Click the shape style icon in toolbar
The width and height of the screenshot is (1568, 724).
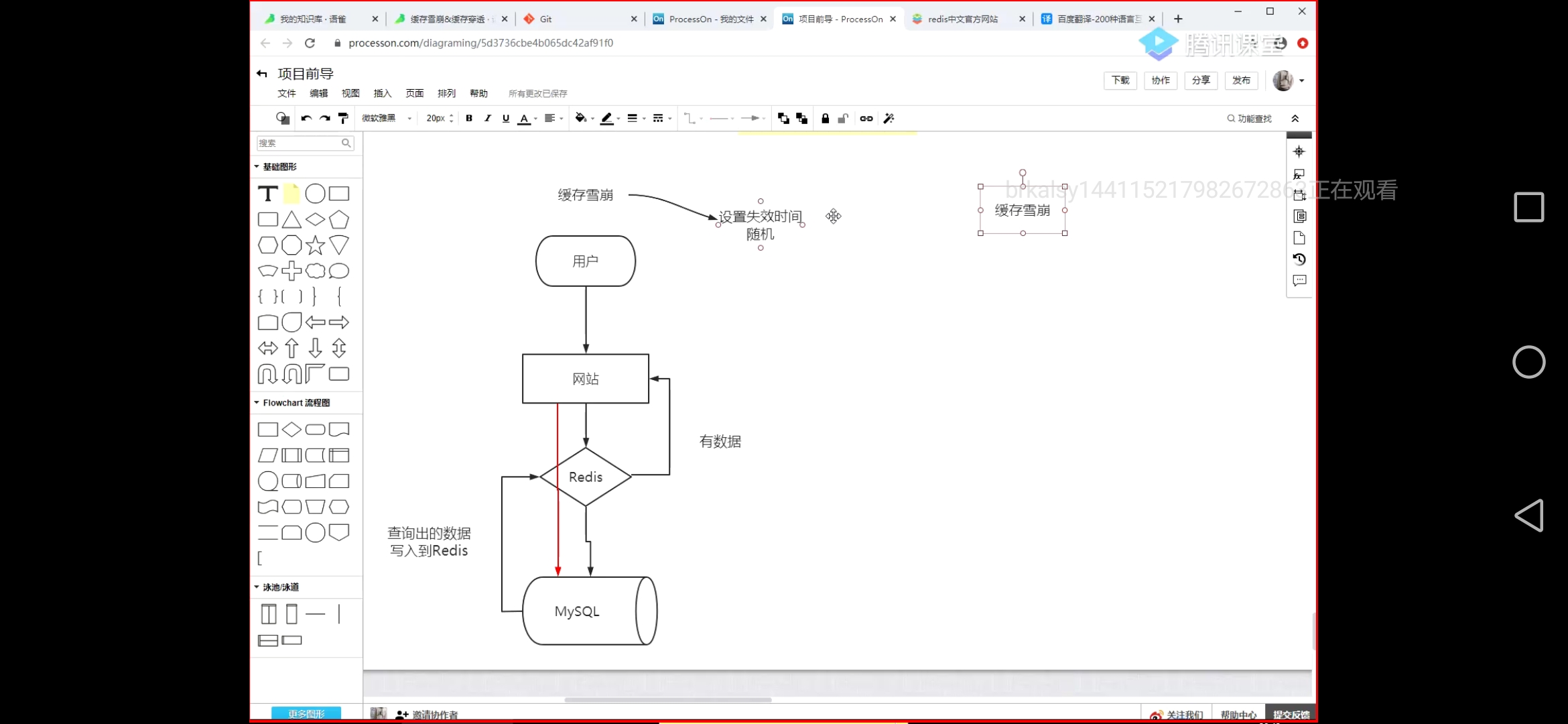point(283,119)
